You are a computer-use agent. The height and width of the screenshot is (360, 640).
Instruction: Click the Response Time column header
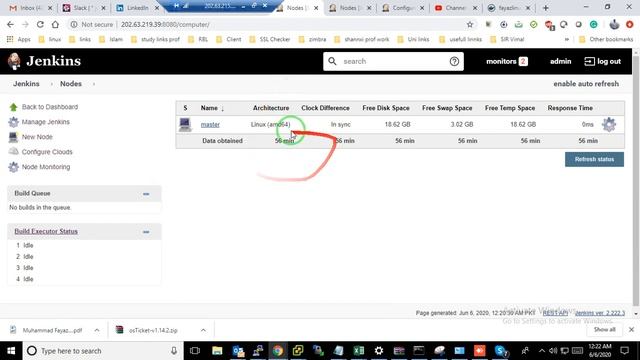(570, 108)
